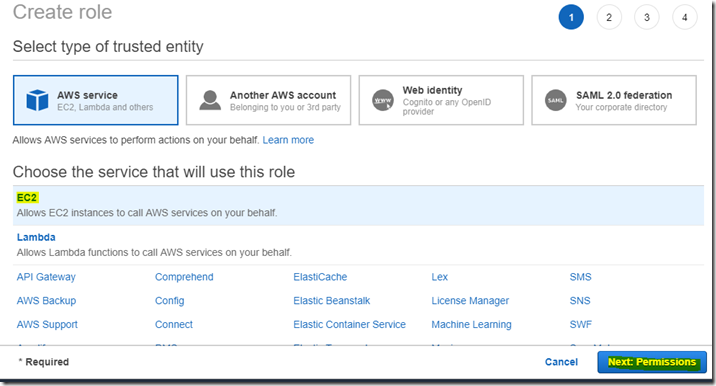Choose the SAML 2.0 federation card
The width and height of the screenshot is (716, 386).
(614, 100)
